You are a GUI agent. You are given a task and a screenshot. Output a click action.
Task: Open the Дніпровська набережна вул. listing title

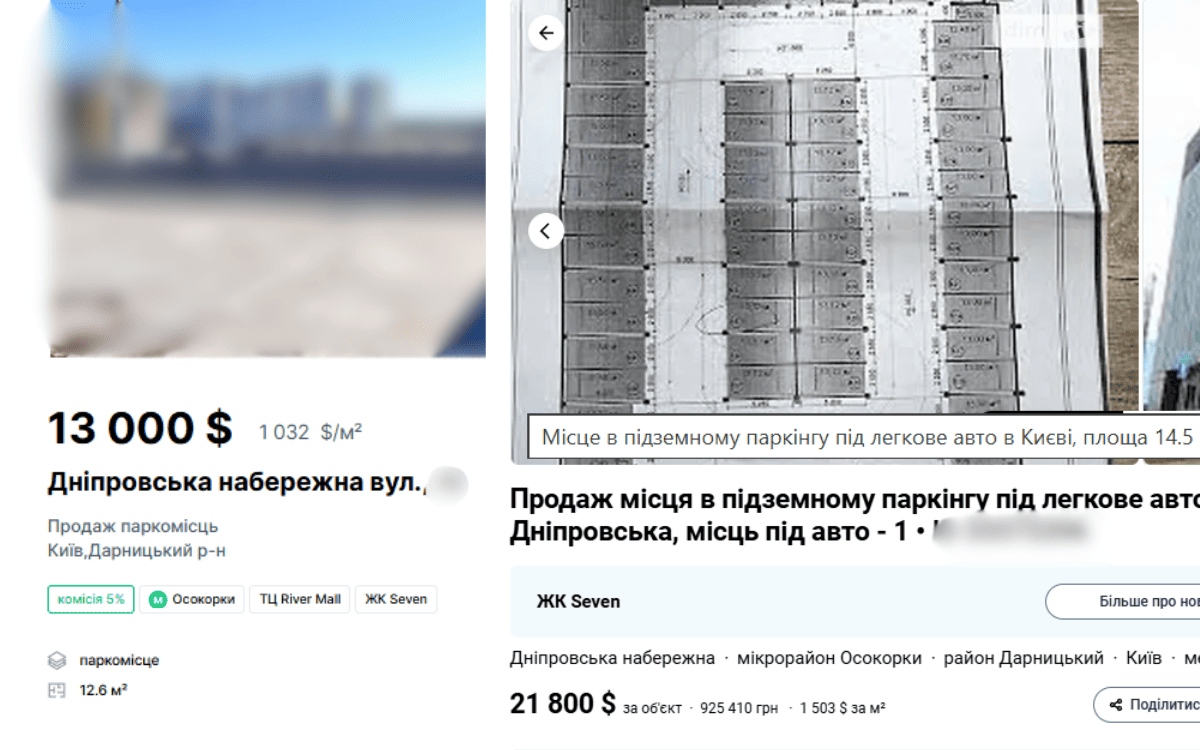click(x=235, y=483)
